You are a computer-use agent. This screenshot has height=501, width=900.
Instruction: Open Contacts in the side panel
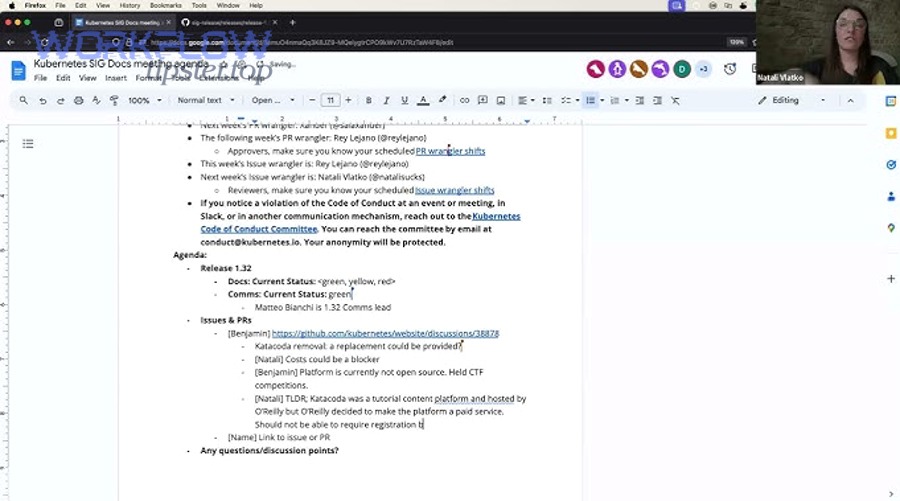coord(891,196)
